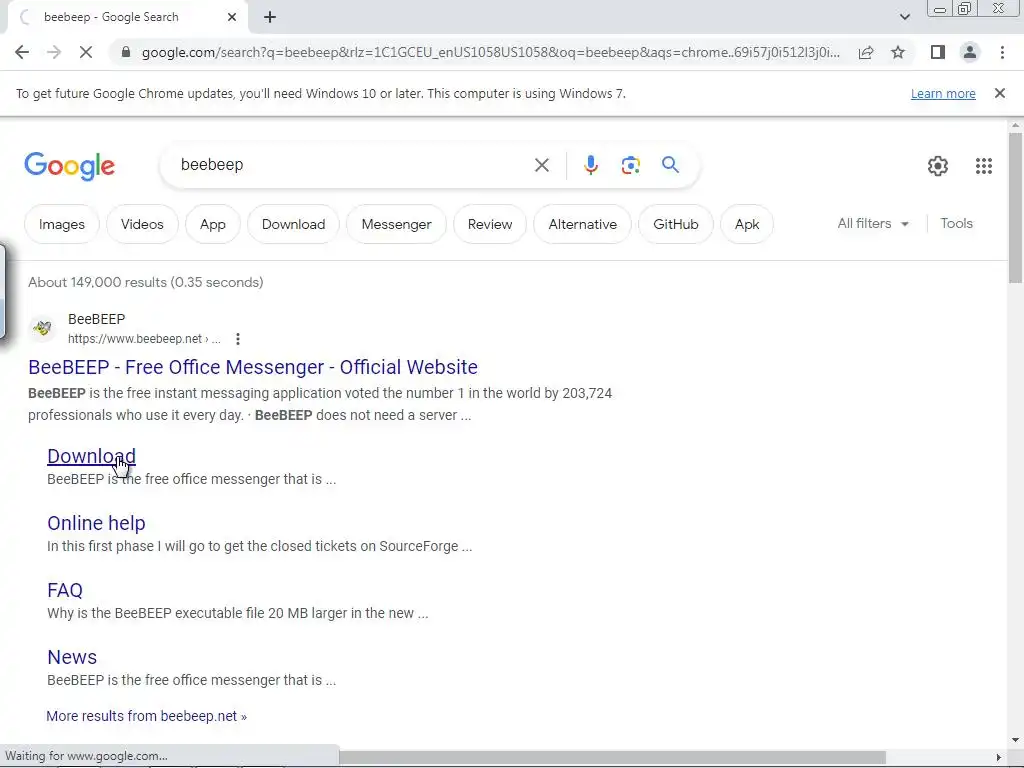Submit the search with the magnifier icon
The height and width of the screenshot is (768, 1024).
[x=671, y=165]
